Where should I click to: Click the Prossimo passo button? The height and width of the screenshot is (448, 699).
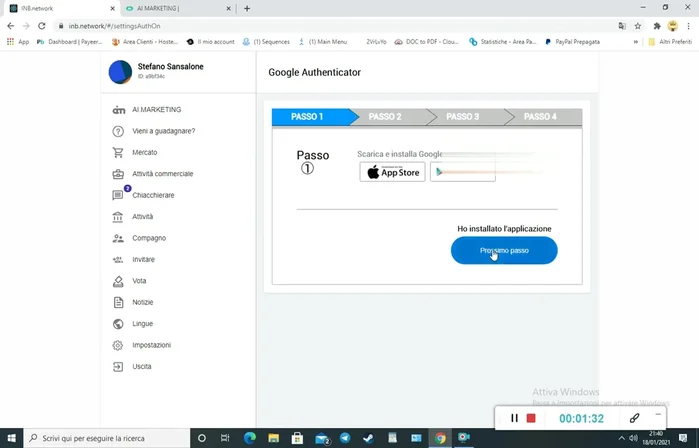coord(504,251)
